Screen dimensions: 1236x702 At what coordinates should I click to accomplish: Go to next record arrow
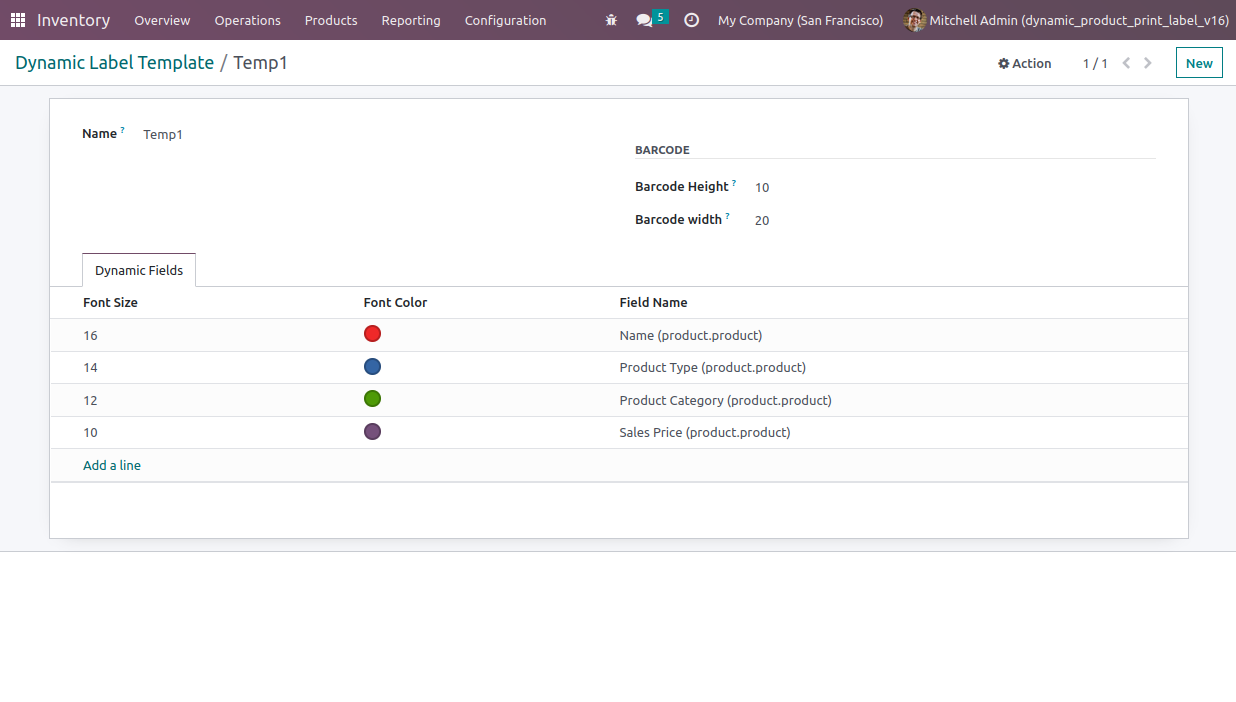point(1147,63)
